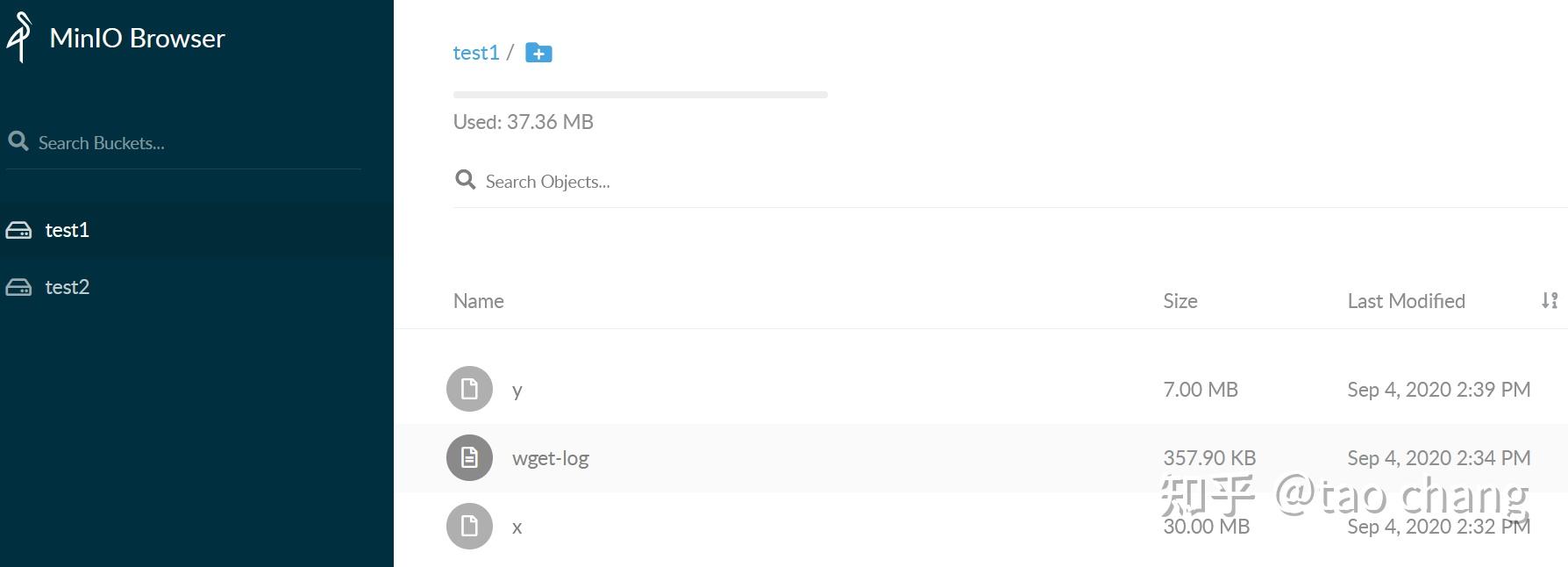Click the Search Buckets magnifier icon
This screenshot has height=567, width=1568.
pyautogui.click(x=18, y=140)
